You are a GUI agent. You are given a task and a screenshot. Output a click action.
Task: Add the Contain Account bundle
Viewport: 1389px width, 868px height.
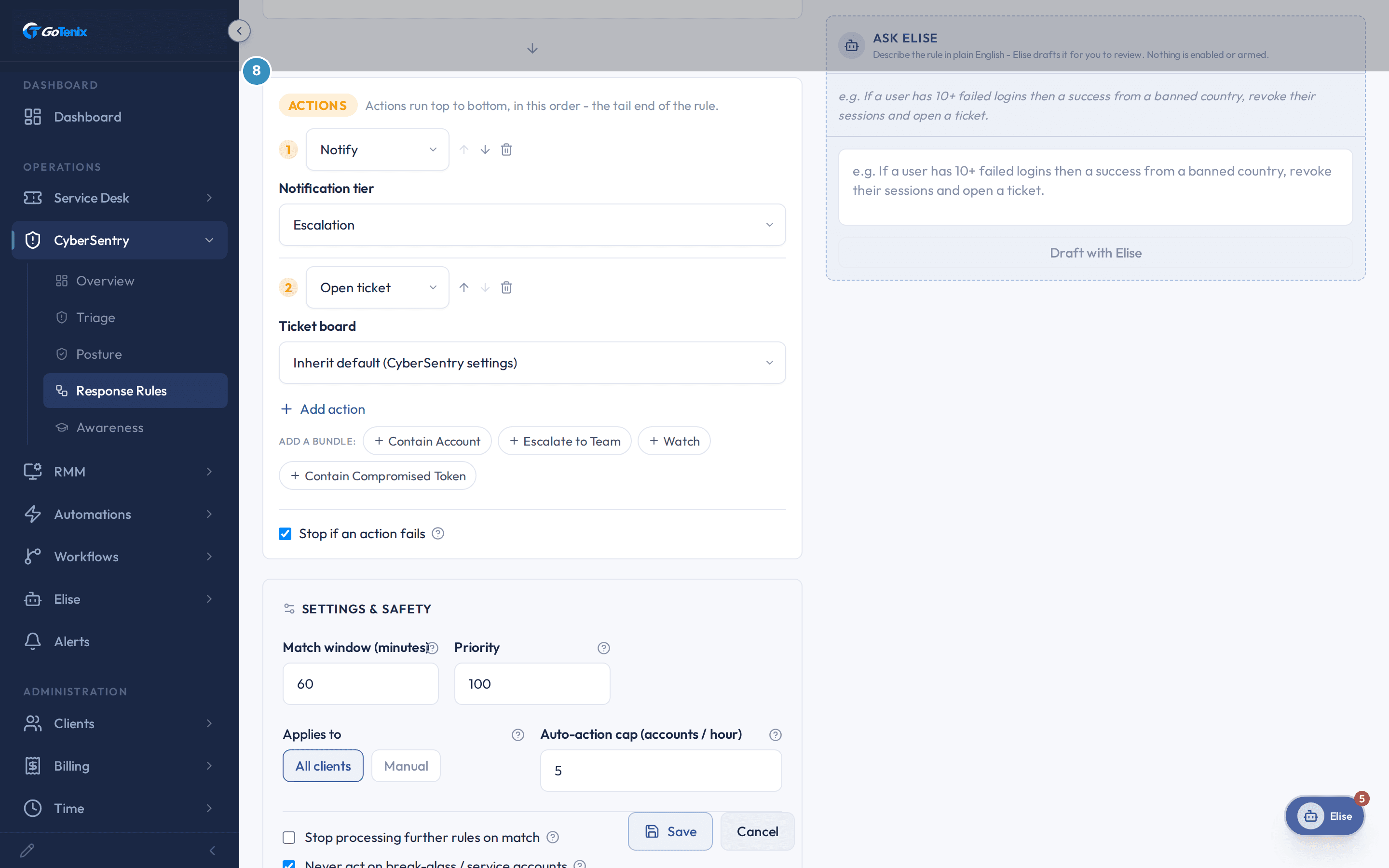(427, 441)
